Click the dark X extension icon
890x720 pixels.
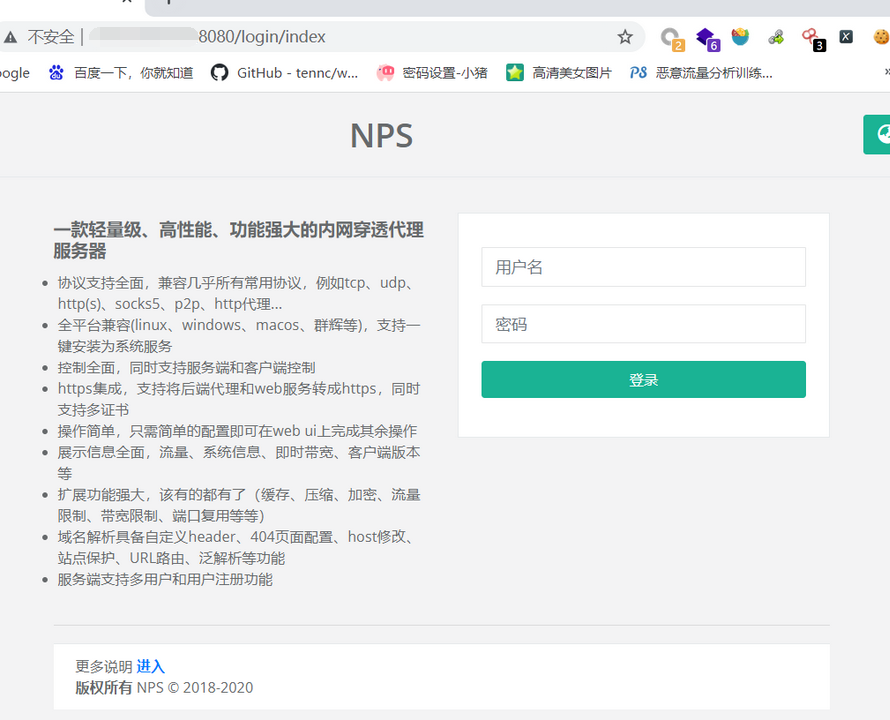pyautogui.click(x=846, y=37)
